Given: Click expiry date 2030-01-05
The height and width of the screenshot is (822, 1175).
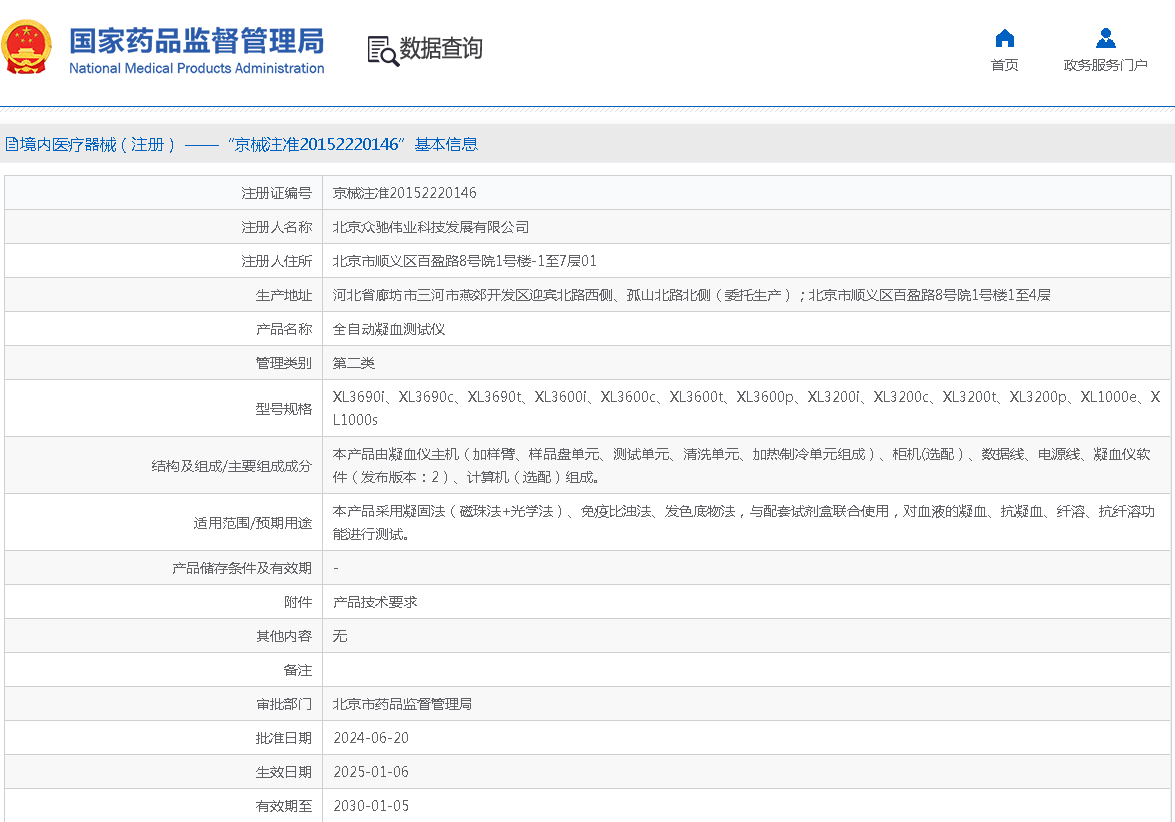Looking at the screenshot, I should click(371, 806).
